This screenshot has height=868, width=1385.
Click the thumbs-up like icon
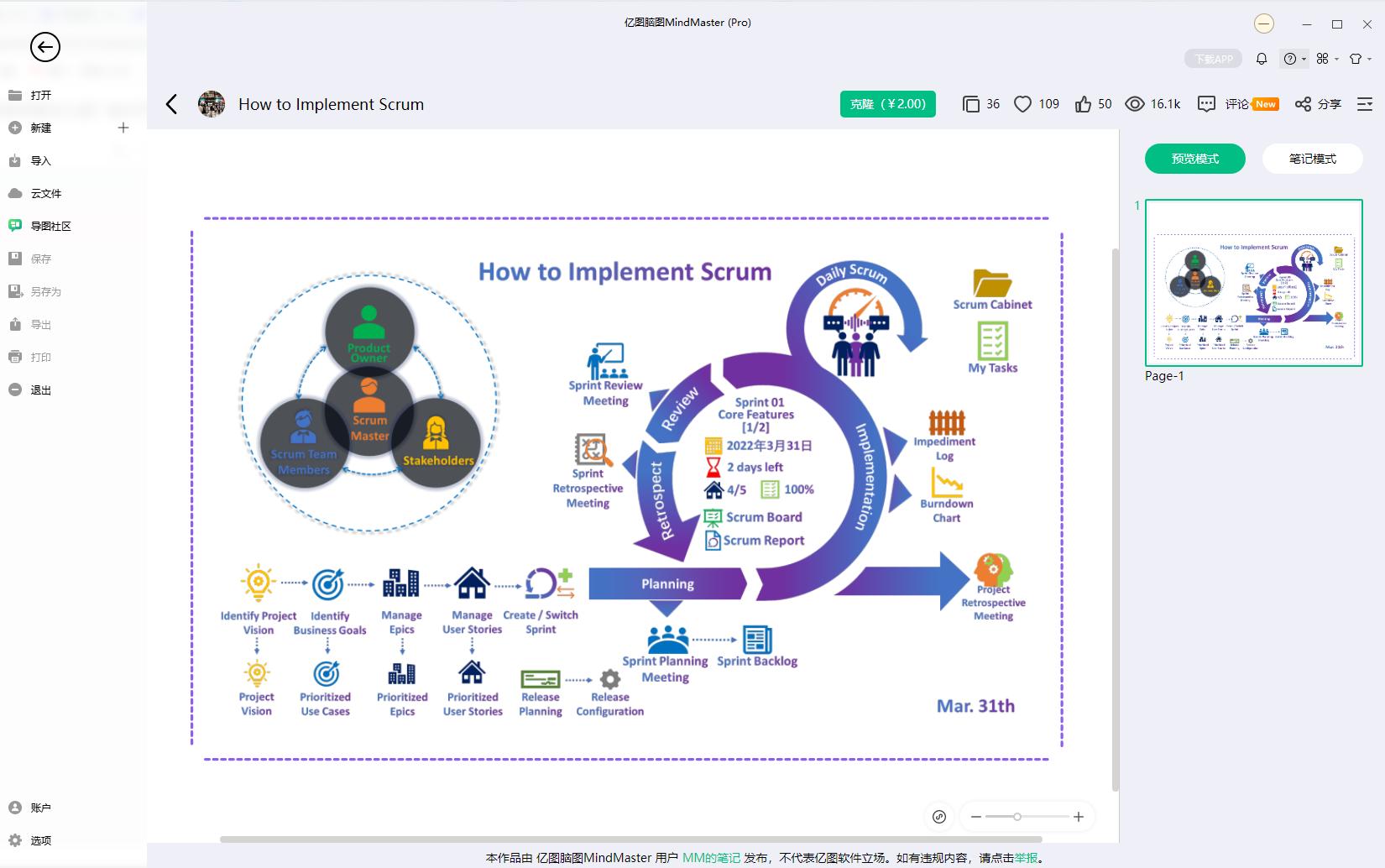[1084, 104]
